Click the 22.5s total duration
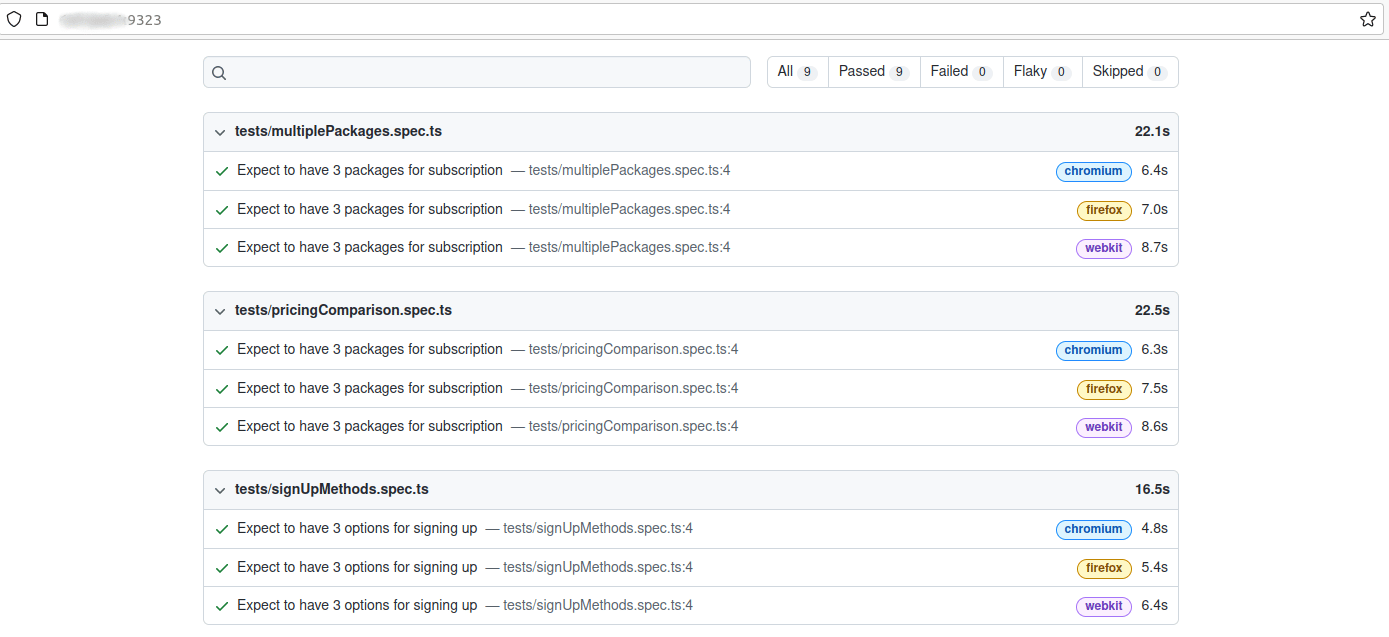The width and height of the screenshot is (1389, 637). [x=1152, y=310]
